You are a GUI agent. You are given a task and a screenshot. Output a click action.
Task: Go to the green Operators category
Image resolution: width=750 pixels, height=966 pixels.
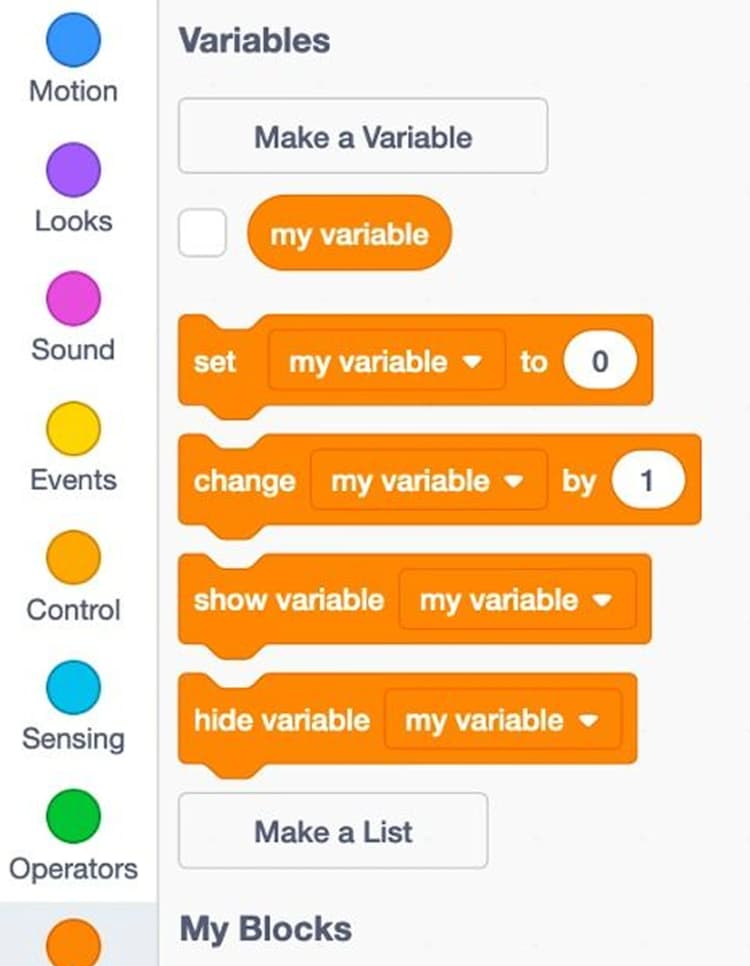pos(73,816)
